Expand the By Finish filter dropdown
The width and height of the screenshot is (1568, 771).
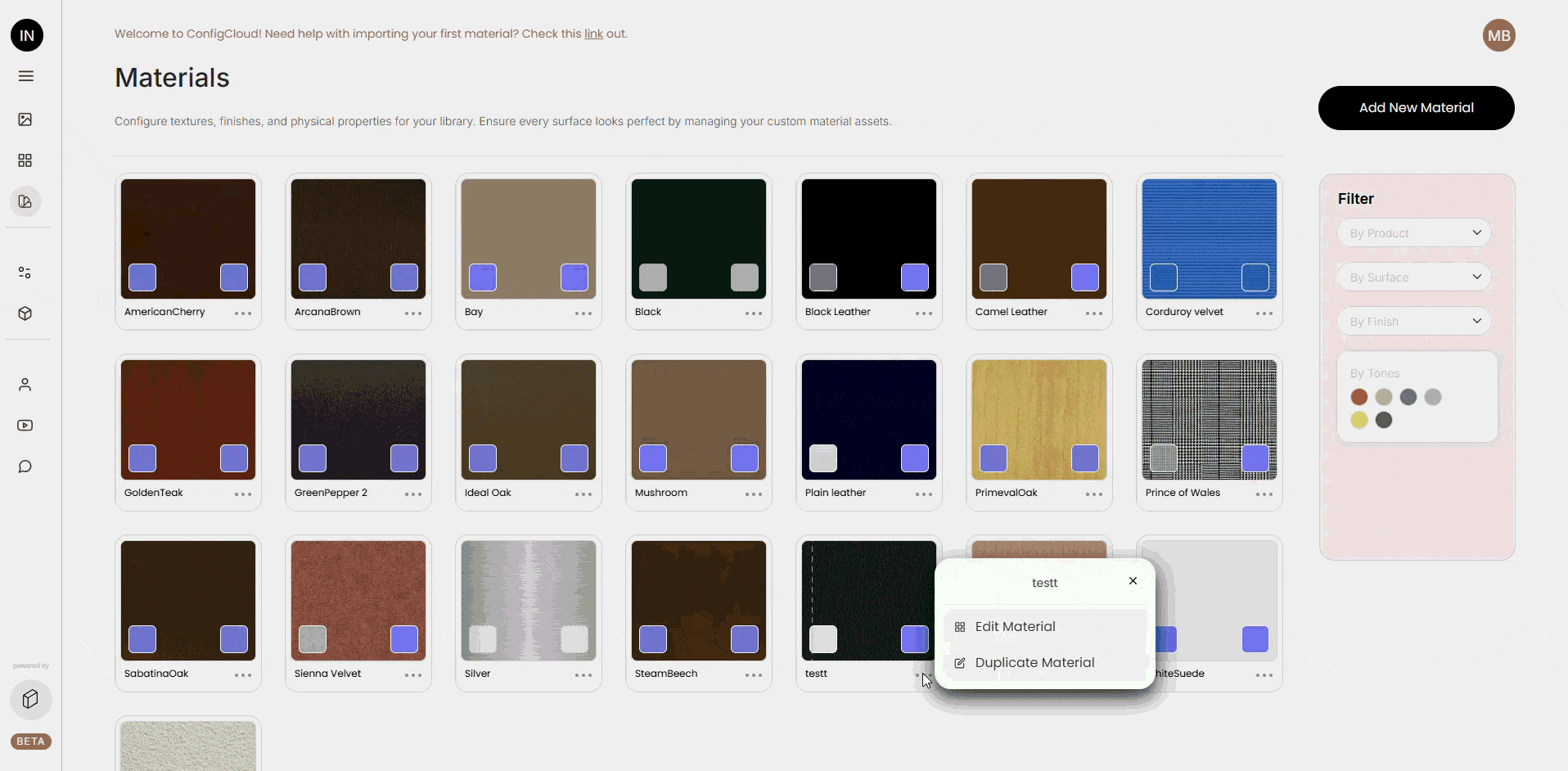click(x=1414, y=322)
